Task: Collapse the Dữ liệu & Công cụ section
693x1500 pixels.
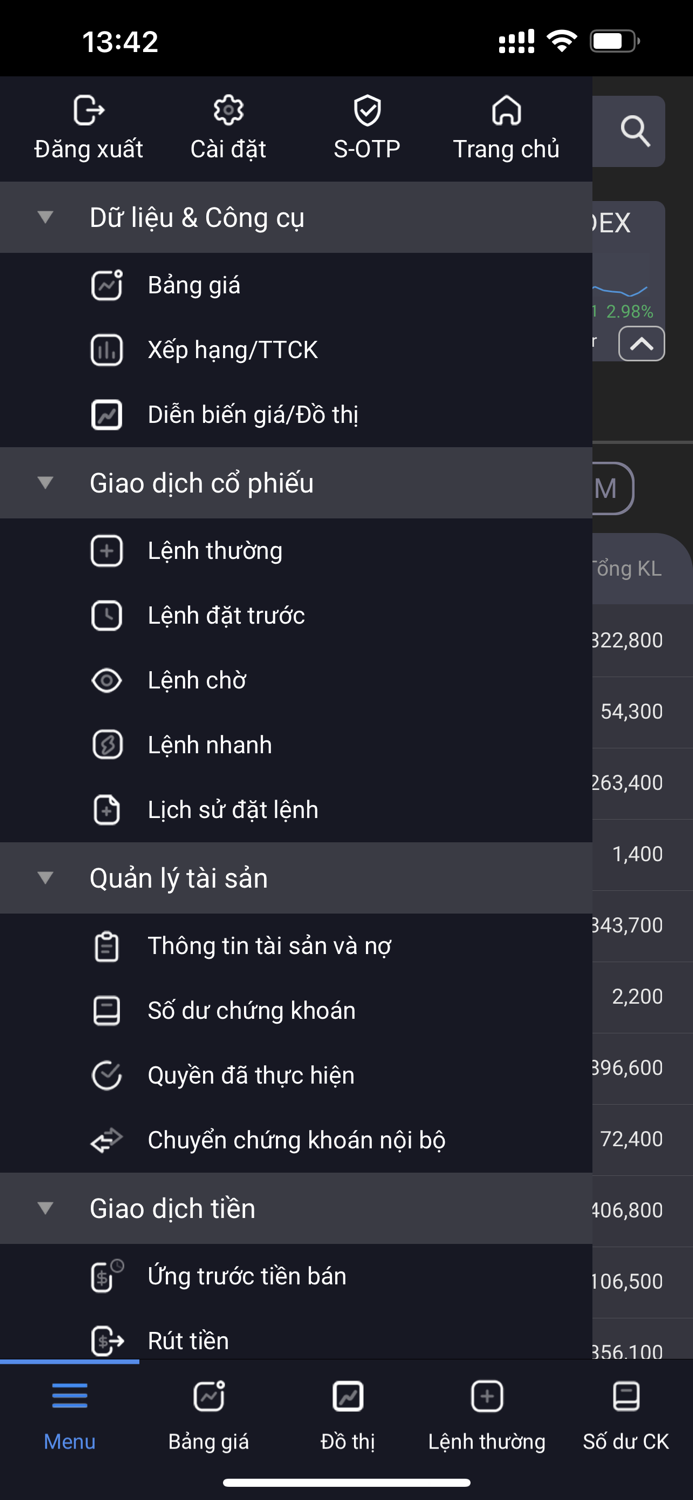Action: click(x=44, y=217)
